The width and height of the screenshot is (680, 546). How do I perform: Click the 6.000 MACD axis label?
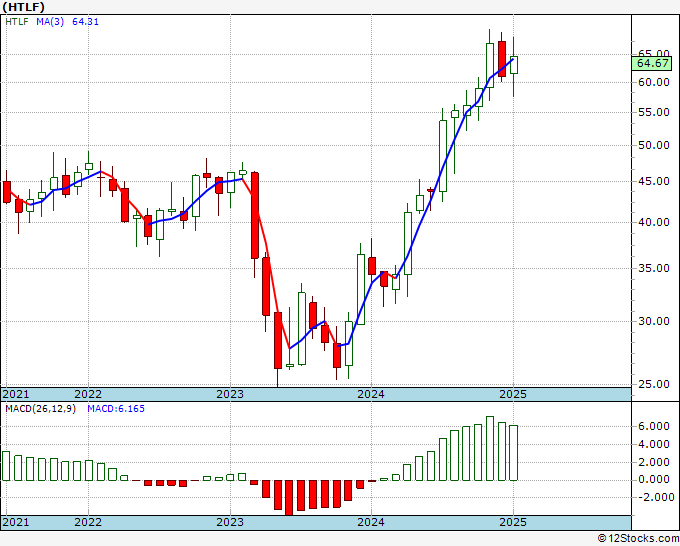(654, 426)
